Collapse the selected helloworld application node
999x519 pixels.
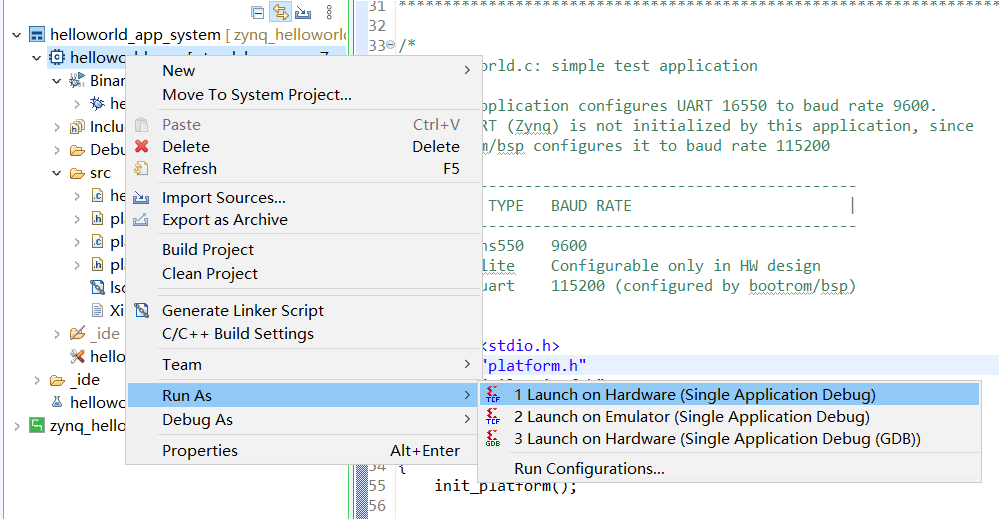[37, 57]
